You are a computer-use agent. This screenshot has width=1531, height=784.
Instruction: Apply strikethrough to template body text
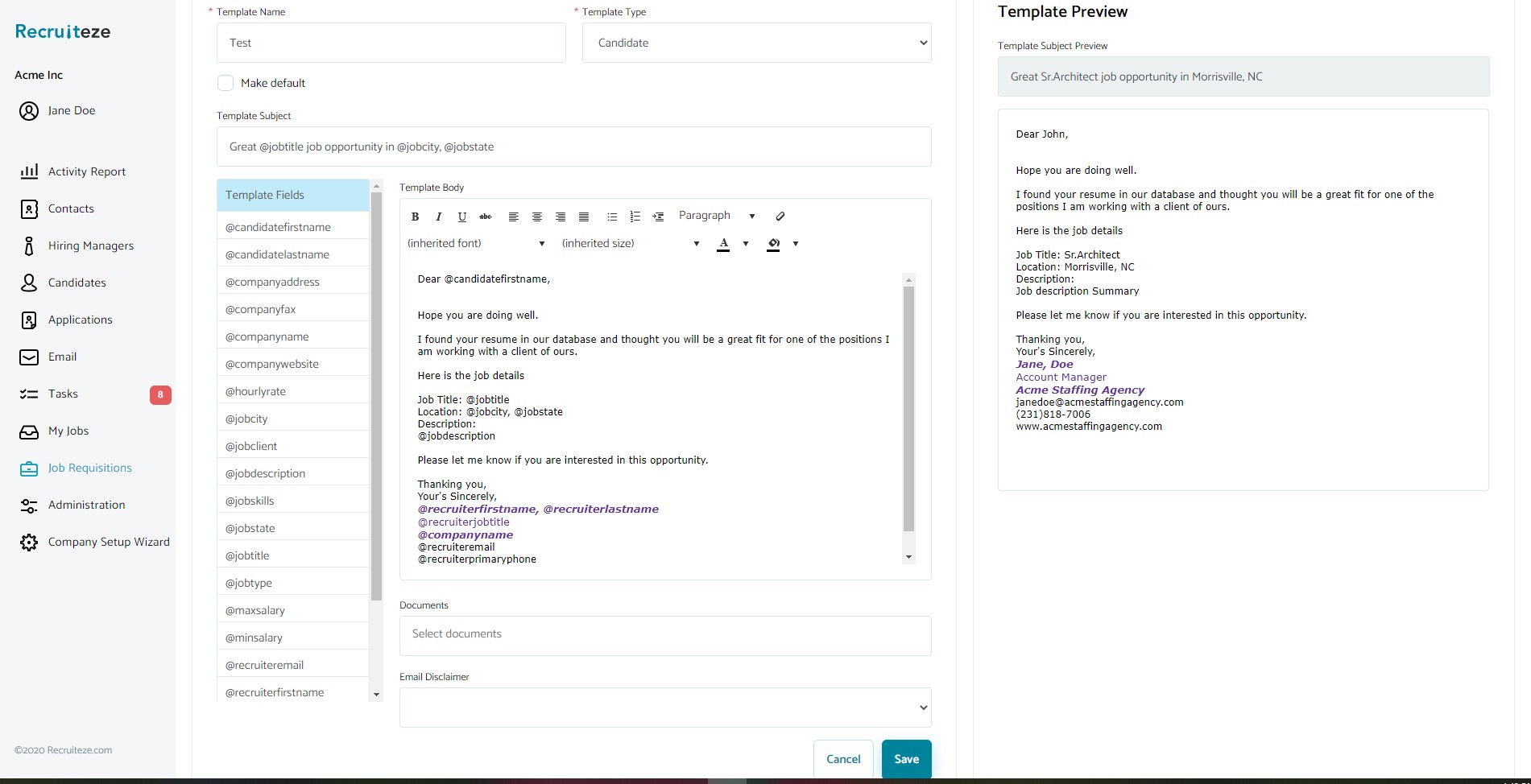click(485, 216)
